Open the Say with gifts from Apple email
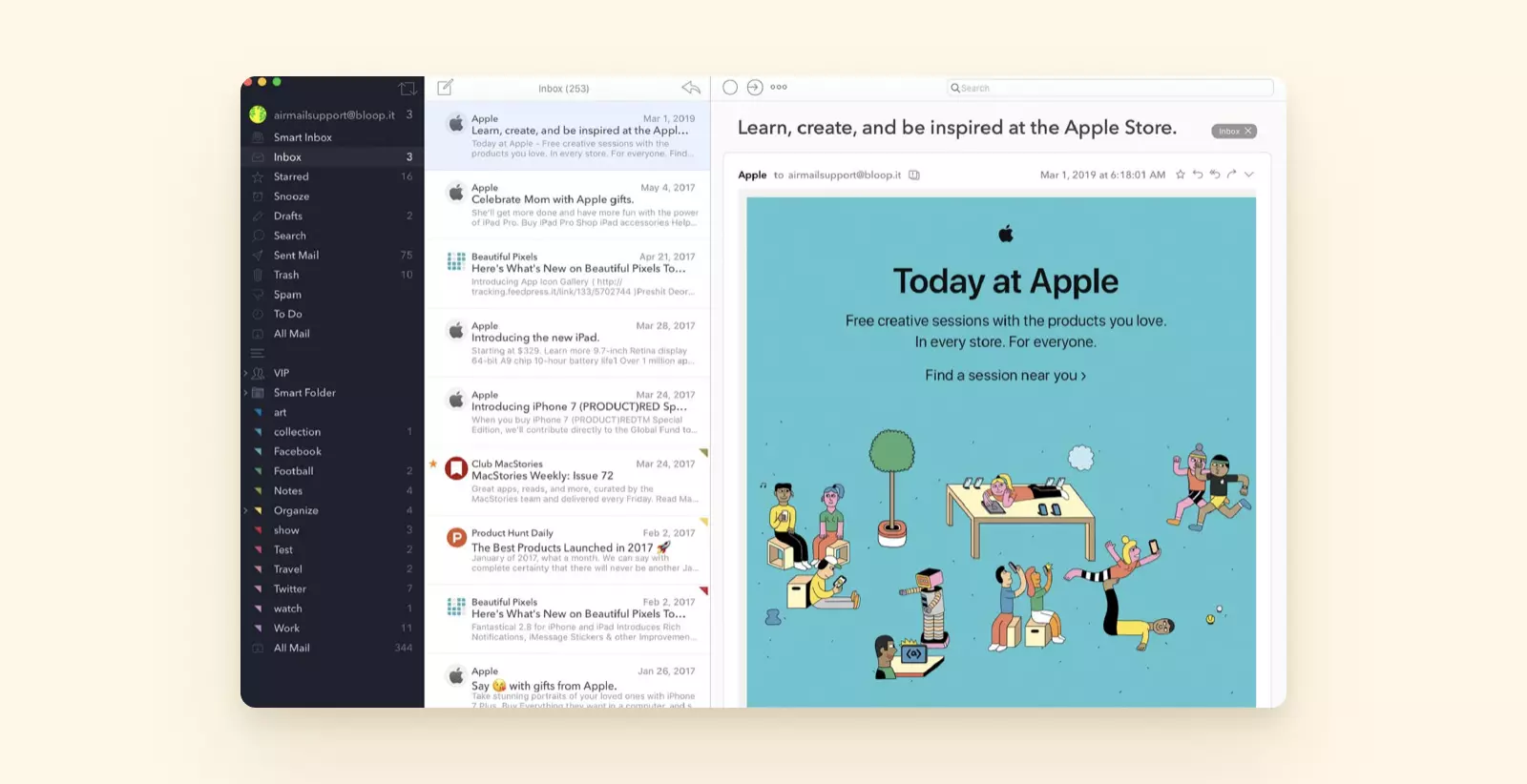 [x=568, y=682]
